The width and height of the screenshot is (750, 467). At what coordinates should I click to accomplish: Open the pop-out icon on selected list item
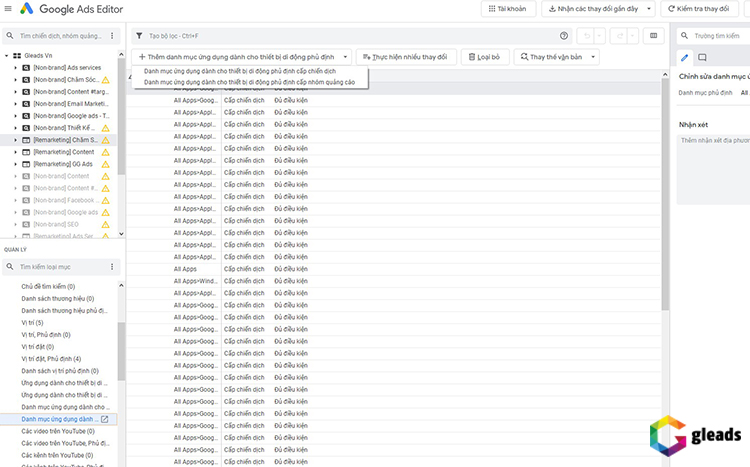coord(105,419)
